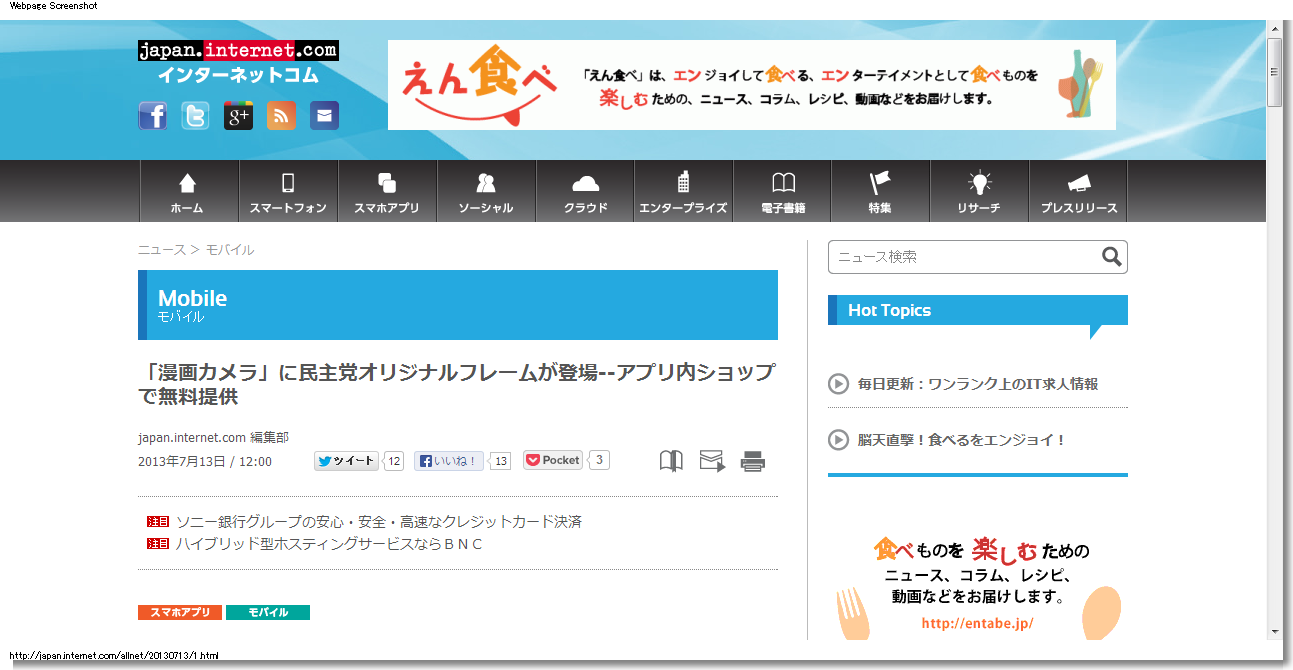Open the email newsletter envelope icon
Screen dimensions: 1293x670
click(324, 116)
